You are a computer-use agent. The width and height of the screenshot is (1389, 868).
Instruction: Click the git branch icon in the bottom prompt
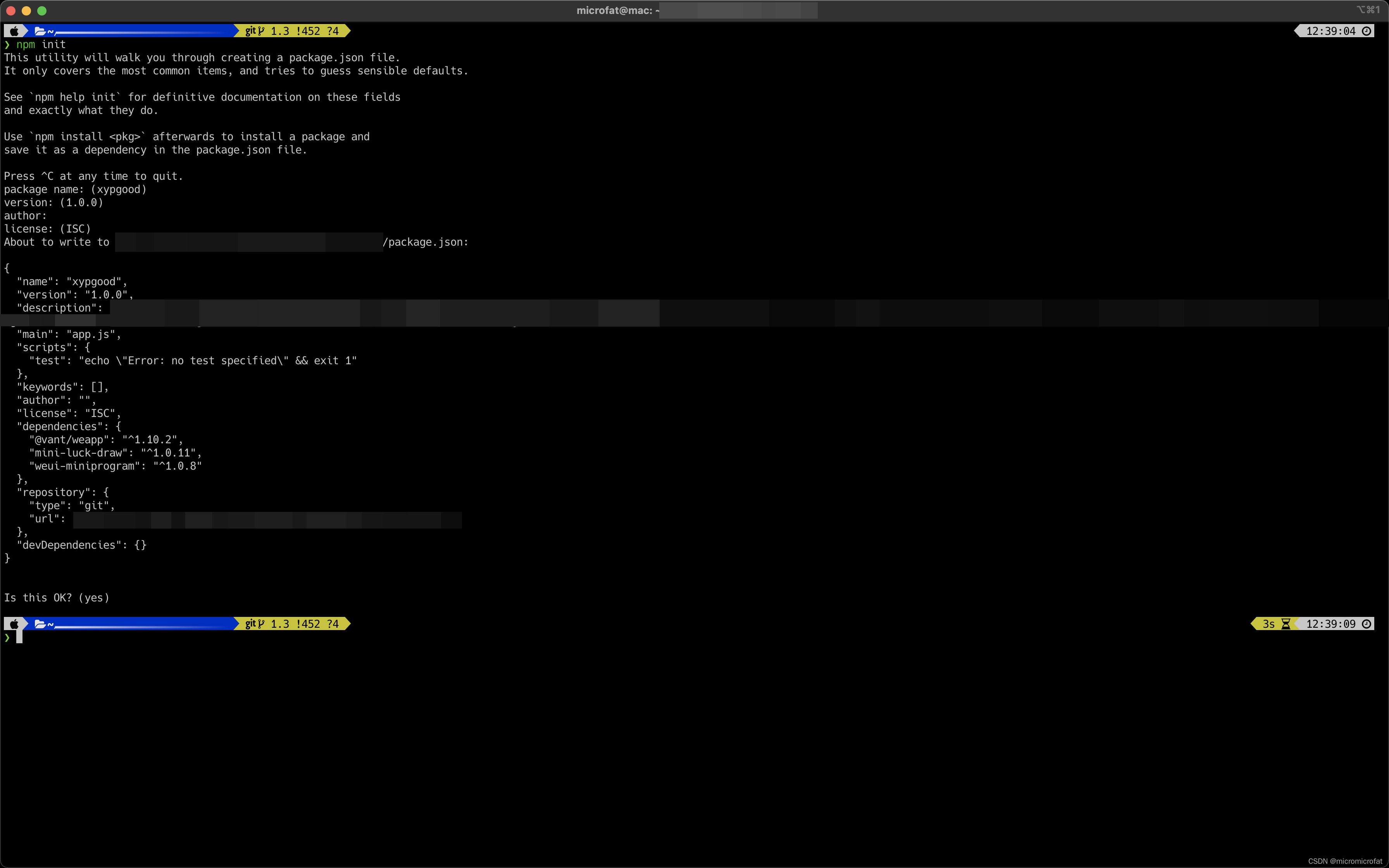(261, 624)
